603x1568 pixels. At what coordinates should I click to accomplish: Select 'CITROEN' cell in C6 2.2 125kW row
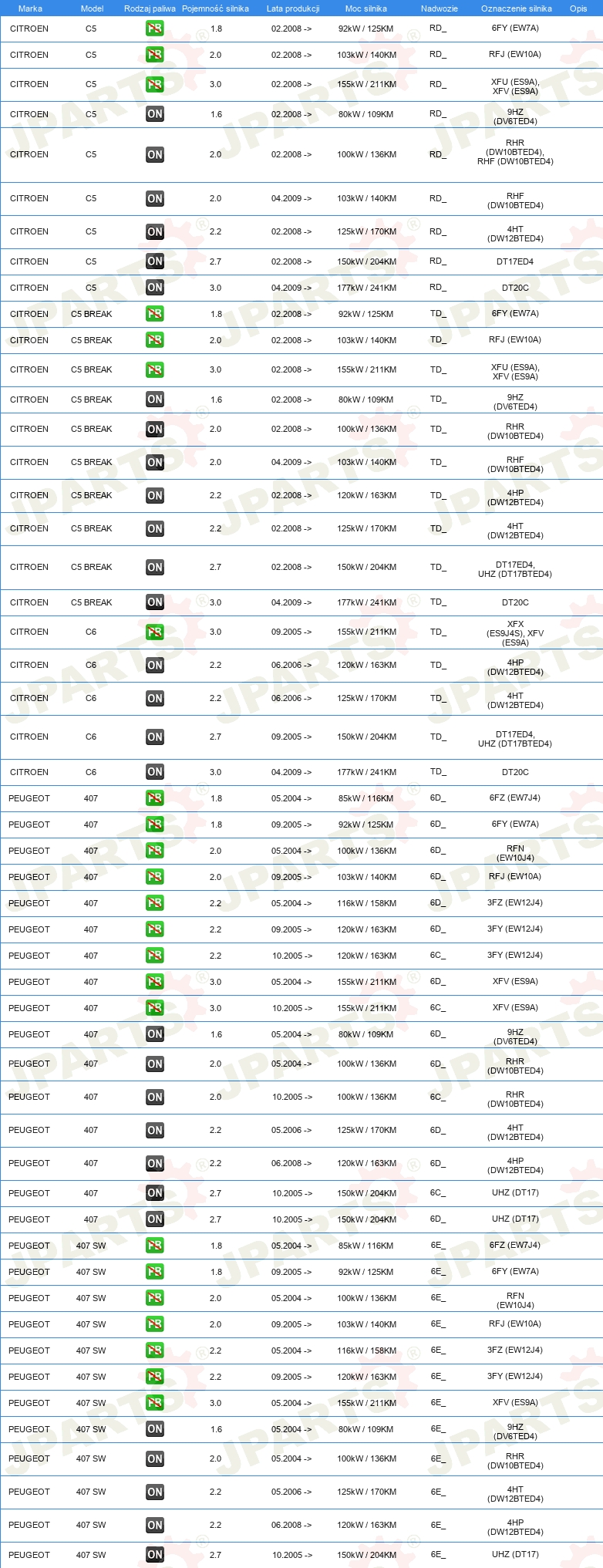pyautogui.click(x=29, y=698)
